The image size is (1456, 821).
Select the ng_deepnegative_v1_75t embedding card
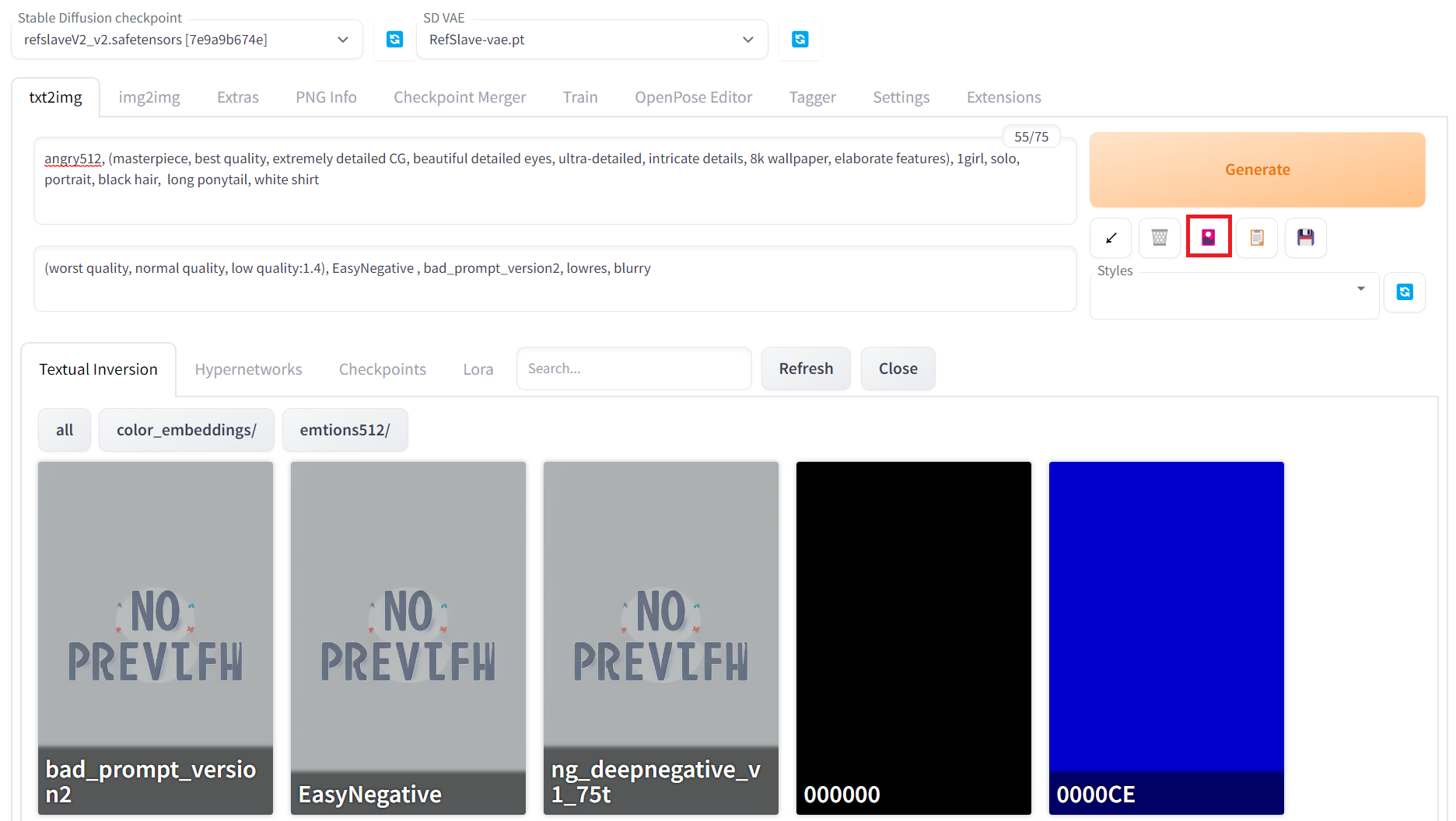tap(661, 638)
